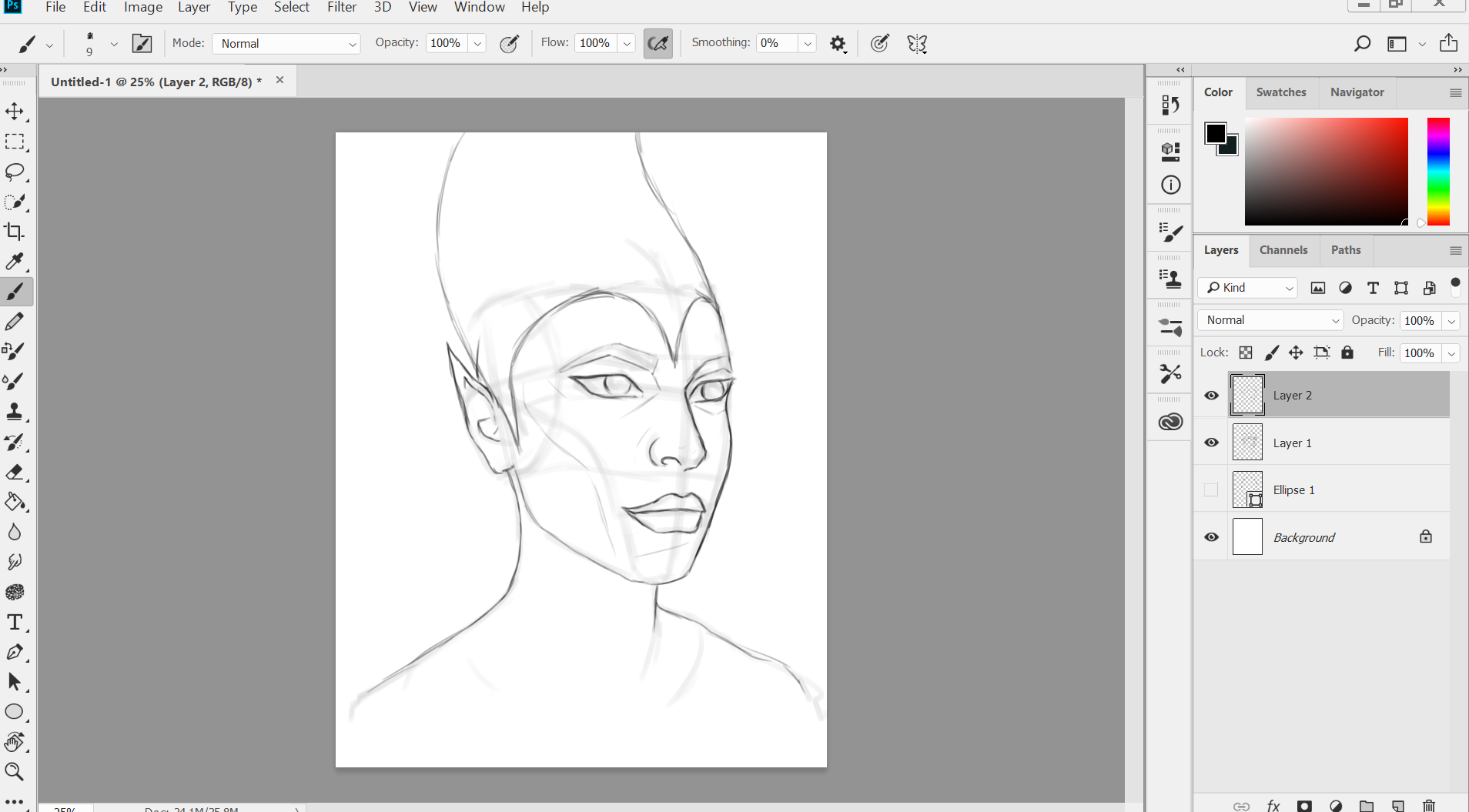Toggle layer filter on/off switch
This screenshot has height=812, width=1469.
coord(1455,287)
